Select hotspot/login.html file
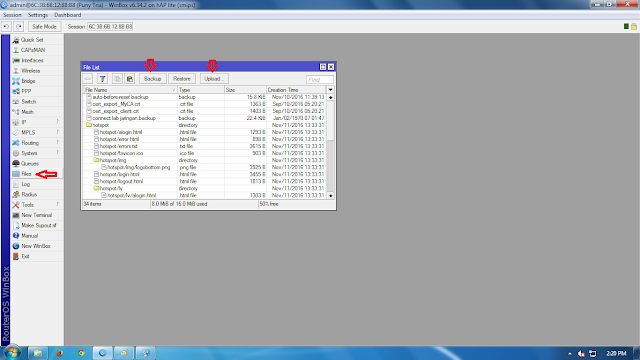Image resolution: width=640 pixels, height=360 pixels. coord(204,174)
